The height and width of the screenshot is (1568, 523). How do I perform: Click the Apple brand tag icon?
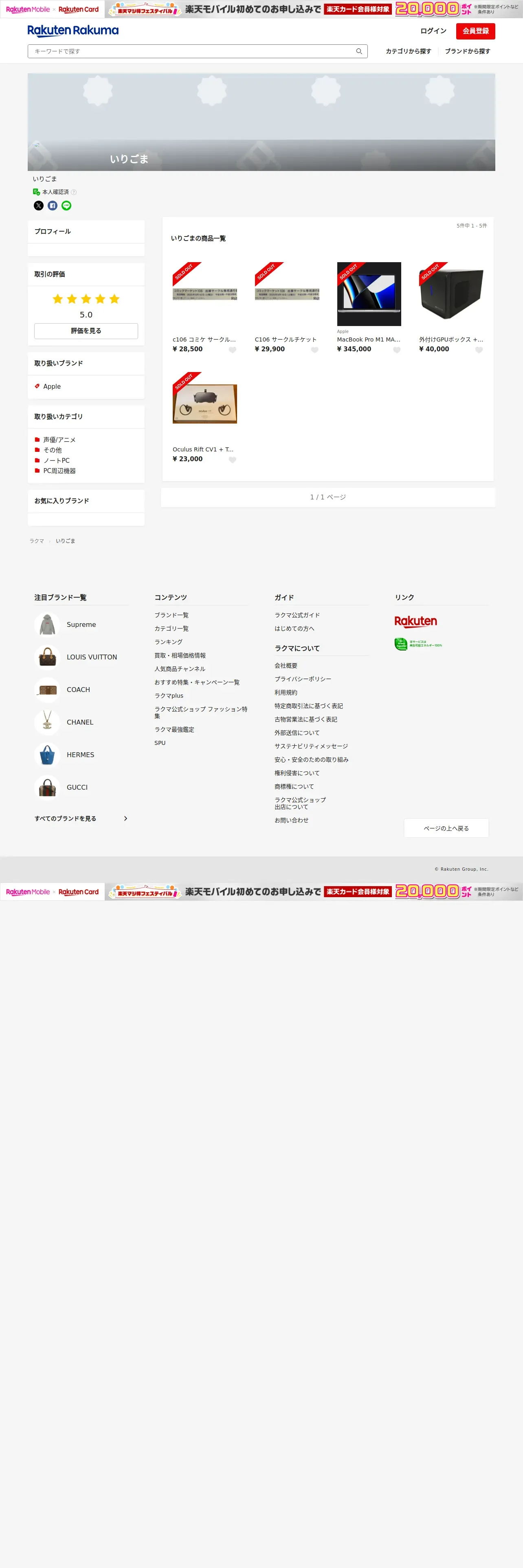(x=37, y=386)
